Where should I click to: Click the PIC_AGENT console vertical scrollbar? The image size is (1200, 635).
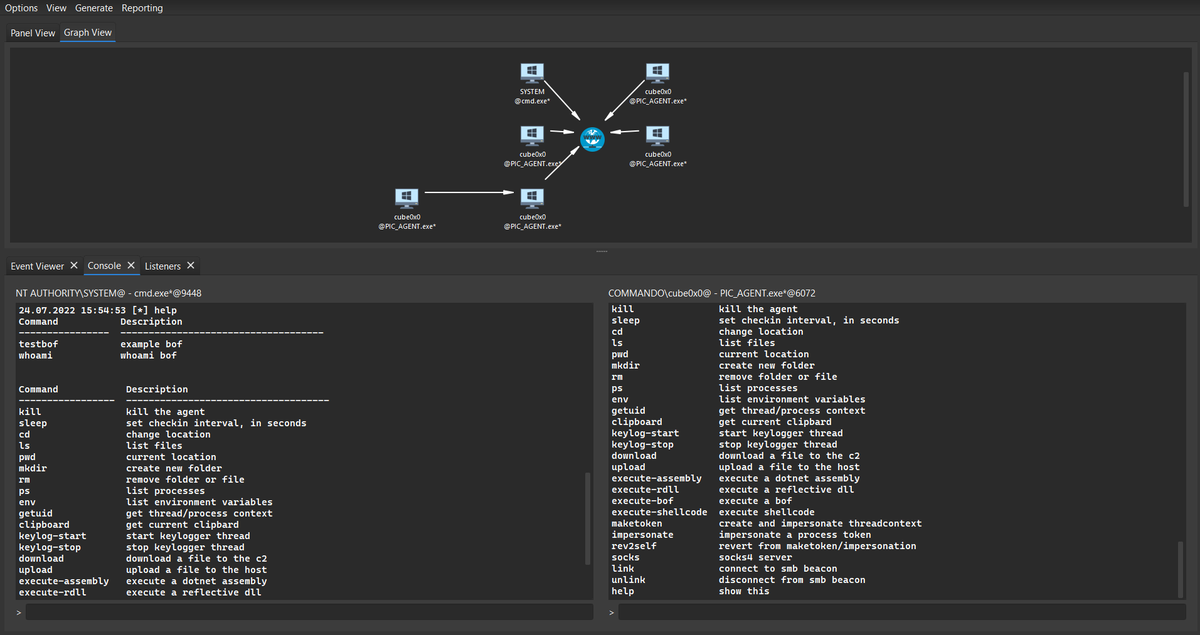point(1180,568)
